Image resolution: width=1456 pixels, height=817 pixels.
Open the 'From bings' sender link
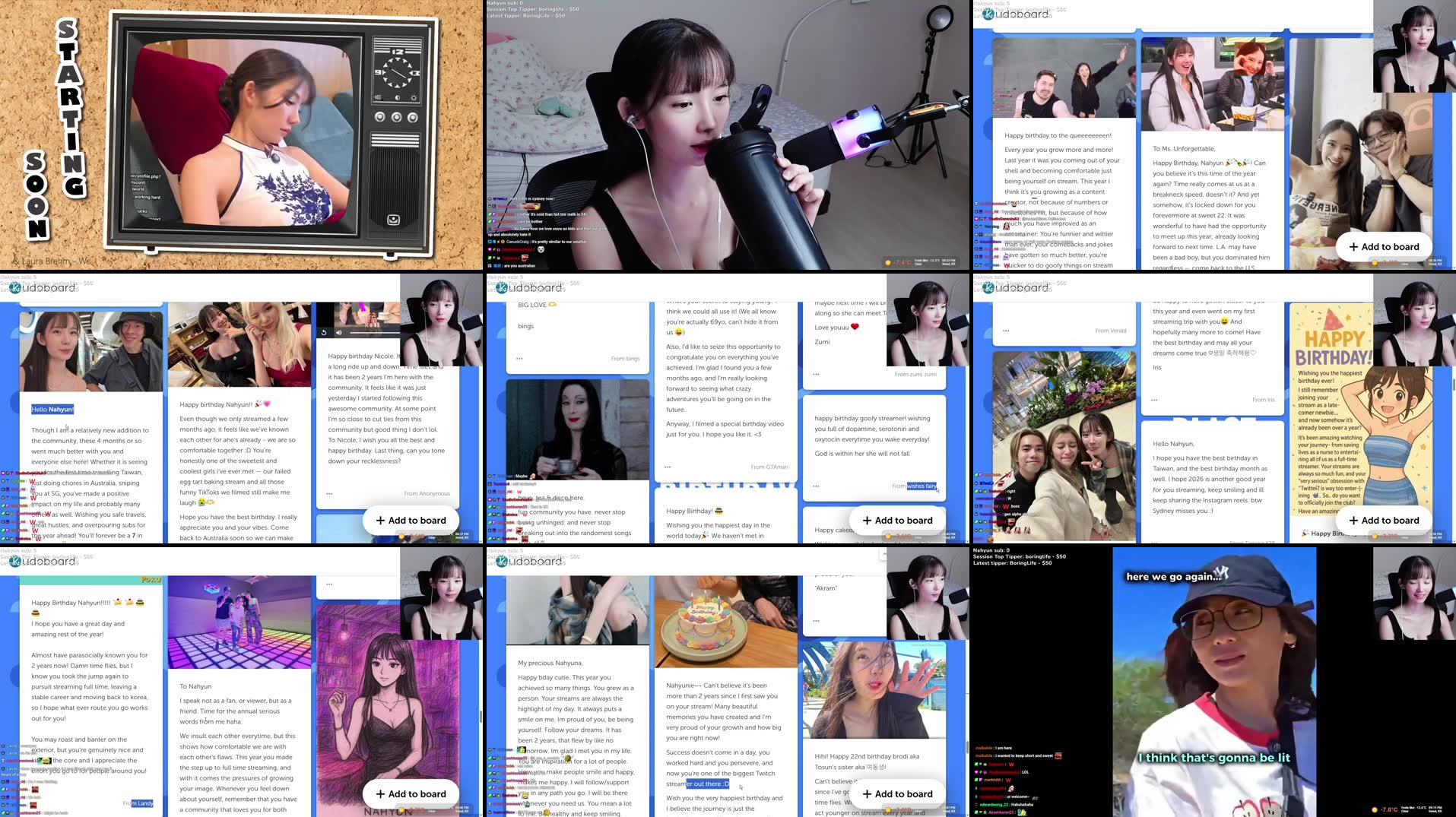(625, 358)
